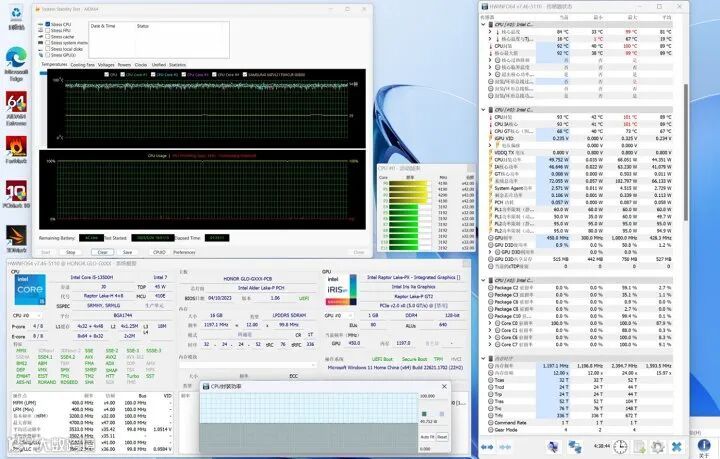The image size is (720, 459).
Task: Switch to the Cooling Fans tab
Action: (x=83, y=64)
